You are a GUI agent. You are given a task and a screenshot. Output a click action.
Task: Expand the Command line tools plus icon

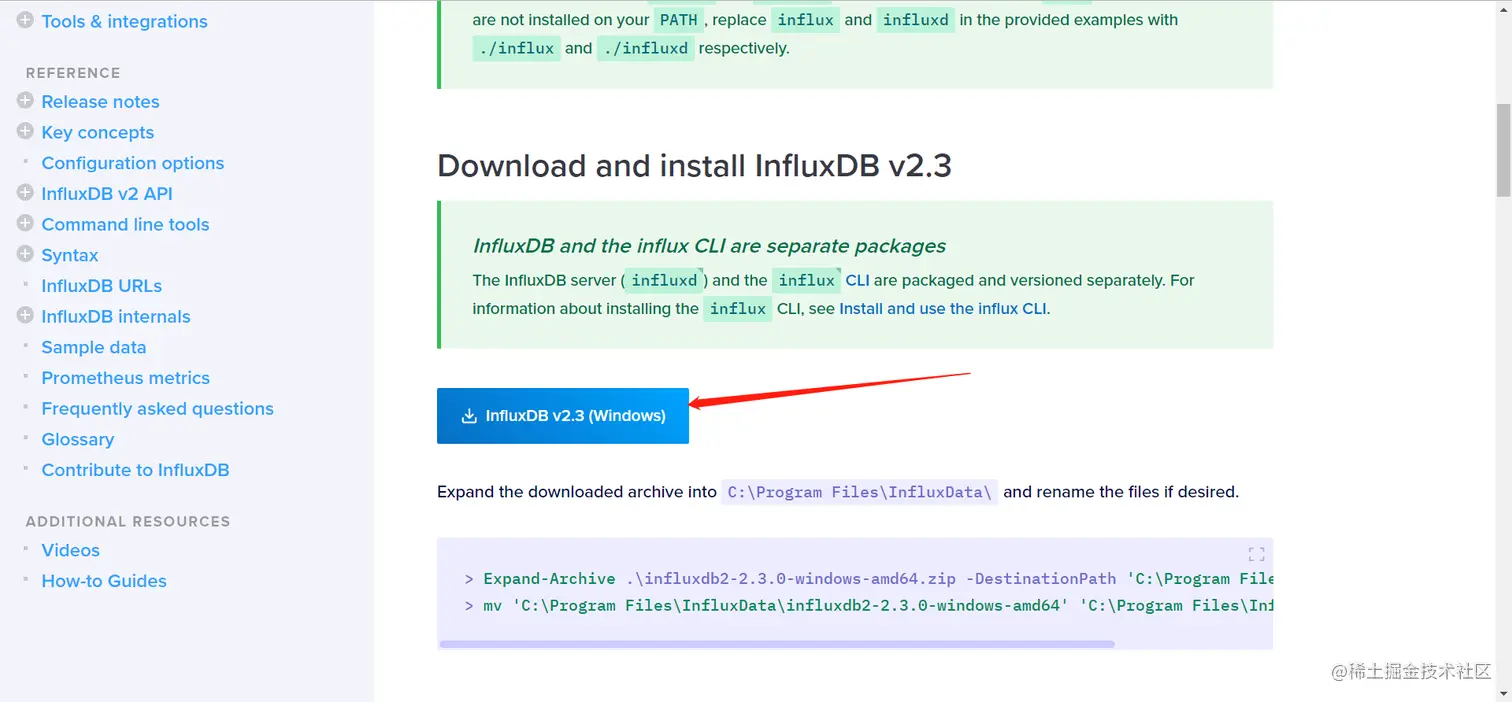(x=25, y=223)
